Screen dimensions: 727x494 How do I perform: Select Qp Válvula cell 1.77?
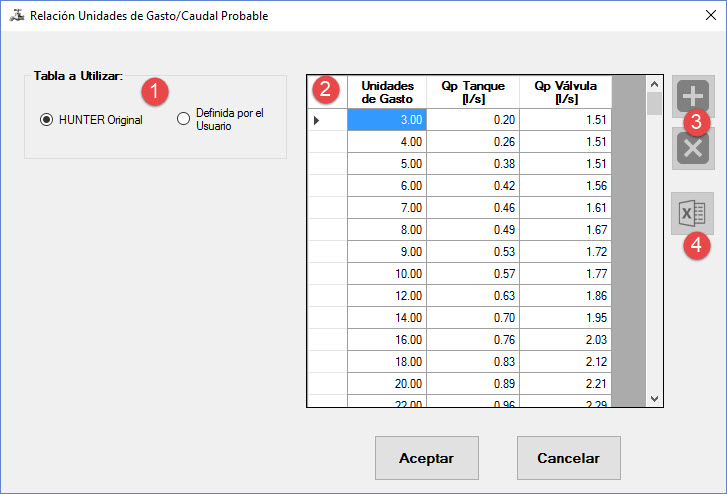pos(566,274)
